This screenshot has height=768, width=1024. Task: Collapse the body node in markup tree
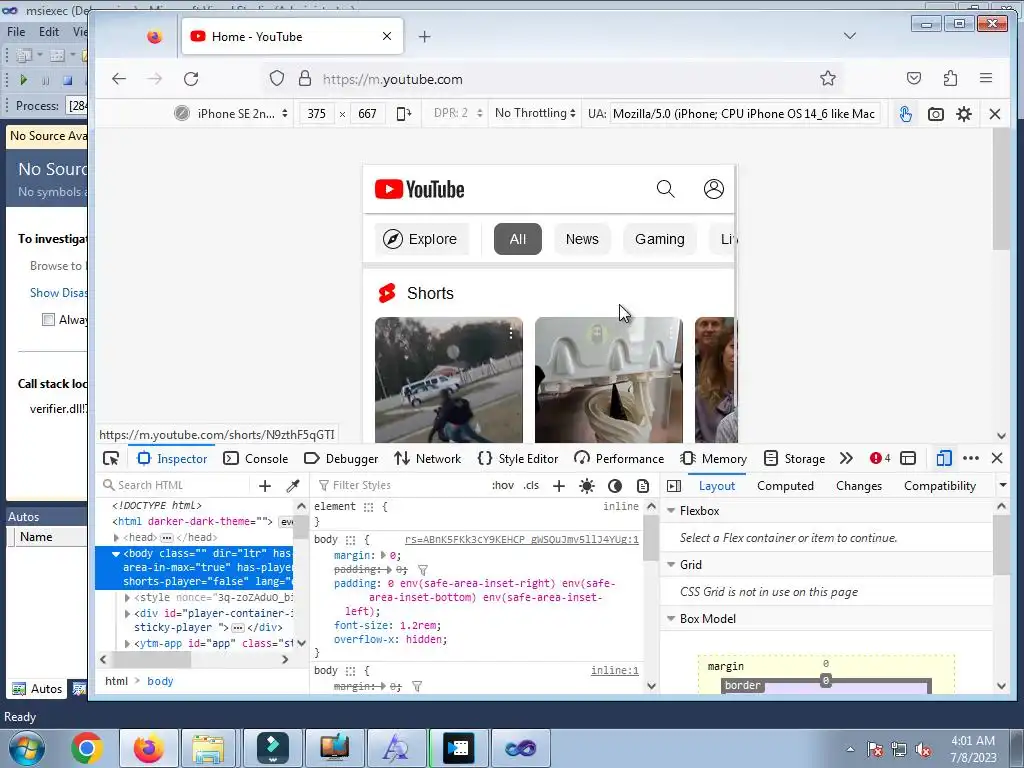(x=116, y=554)
